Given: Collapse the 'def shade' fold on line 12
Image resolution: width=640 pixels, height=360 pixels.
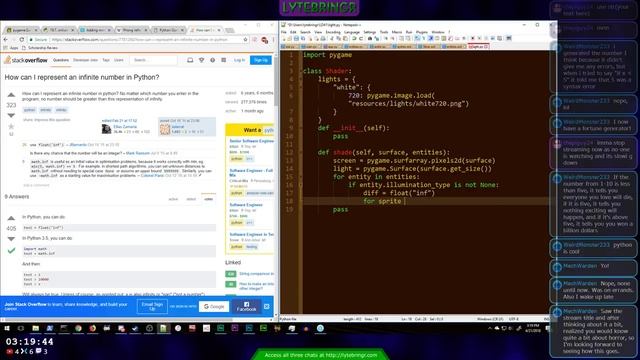Looking at the screenshot, I should point(300,152).
